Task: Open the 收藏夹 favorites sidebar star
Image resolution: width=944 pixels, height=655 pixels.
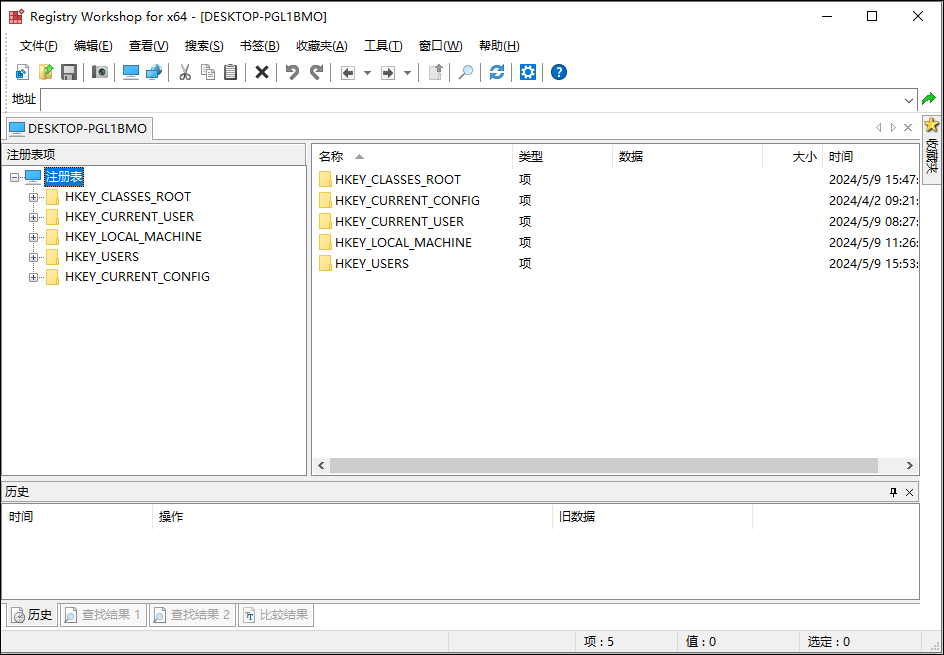Action: [932, 125]
